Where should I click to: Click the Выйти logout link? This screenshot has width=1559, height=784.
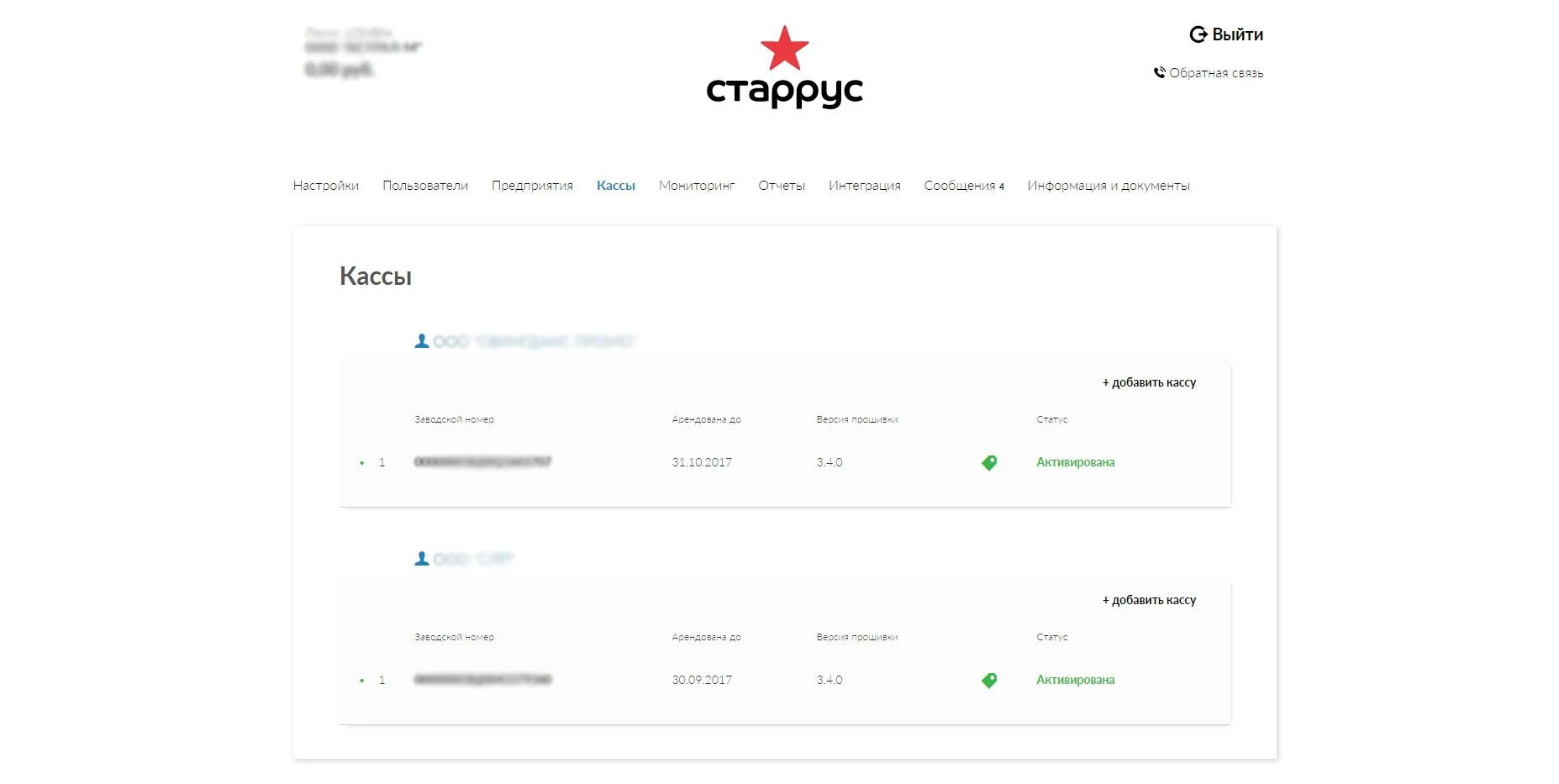(x=1236, y=34)
